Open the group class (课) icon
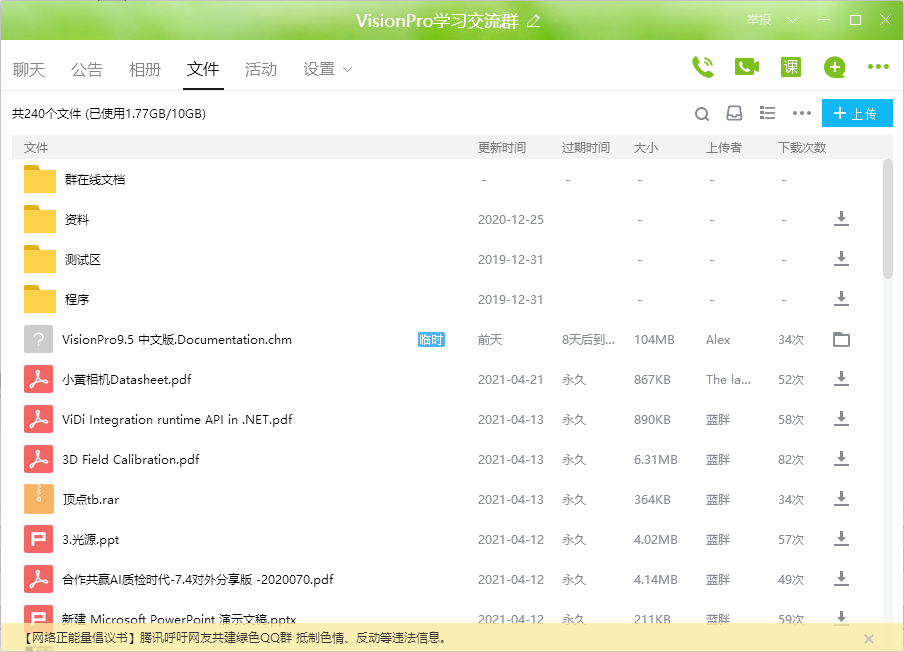This screenshot has height=652, width=904. point(790,67)
